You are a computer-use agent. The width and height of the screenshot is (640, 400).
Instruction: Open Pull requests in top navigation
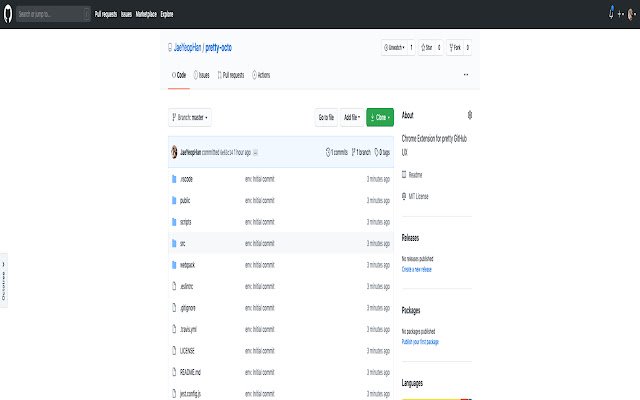(x=106, y=14)
